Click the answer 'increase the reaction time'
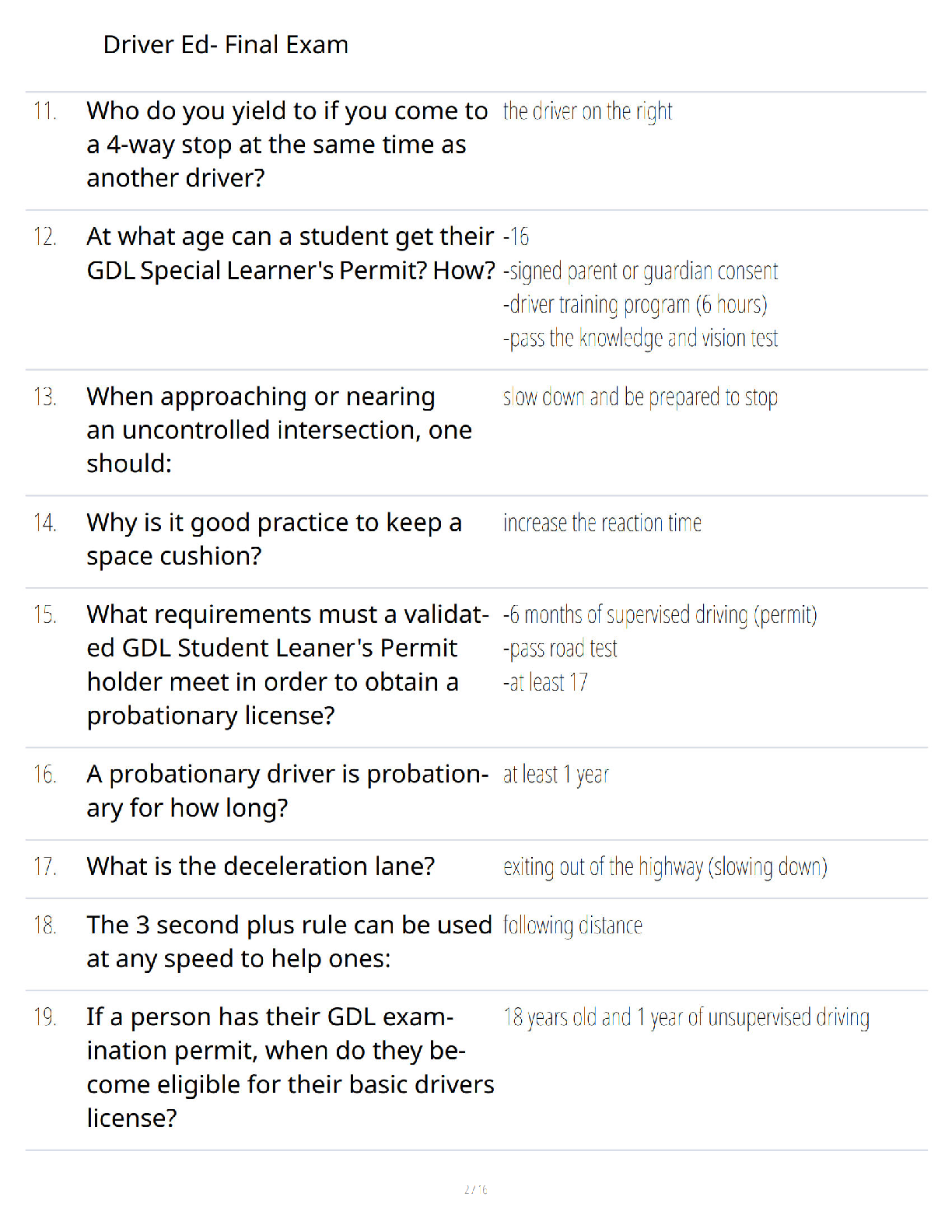The image size is (952, 1232). click(x=602, y=523)
